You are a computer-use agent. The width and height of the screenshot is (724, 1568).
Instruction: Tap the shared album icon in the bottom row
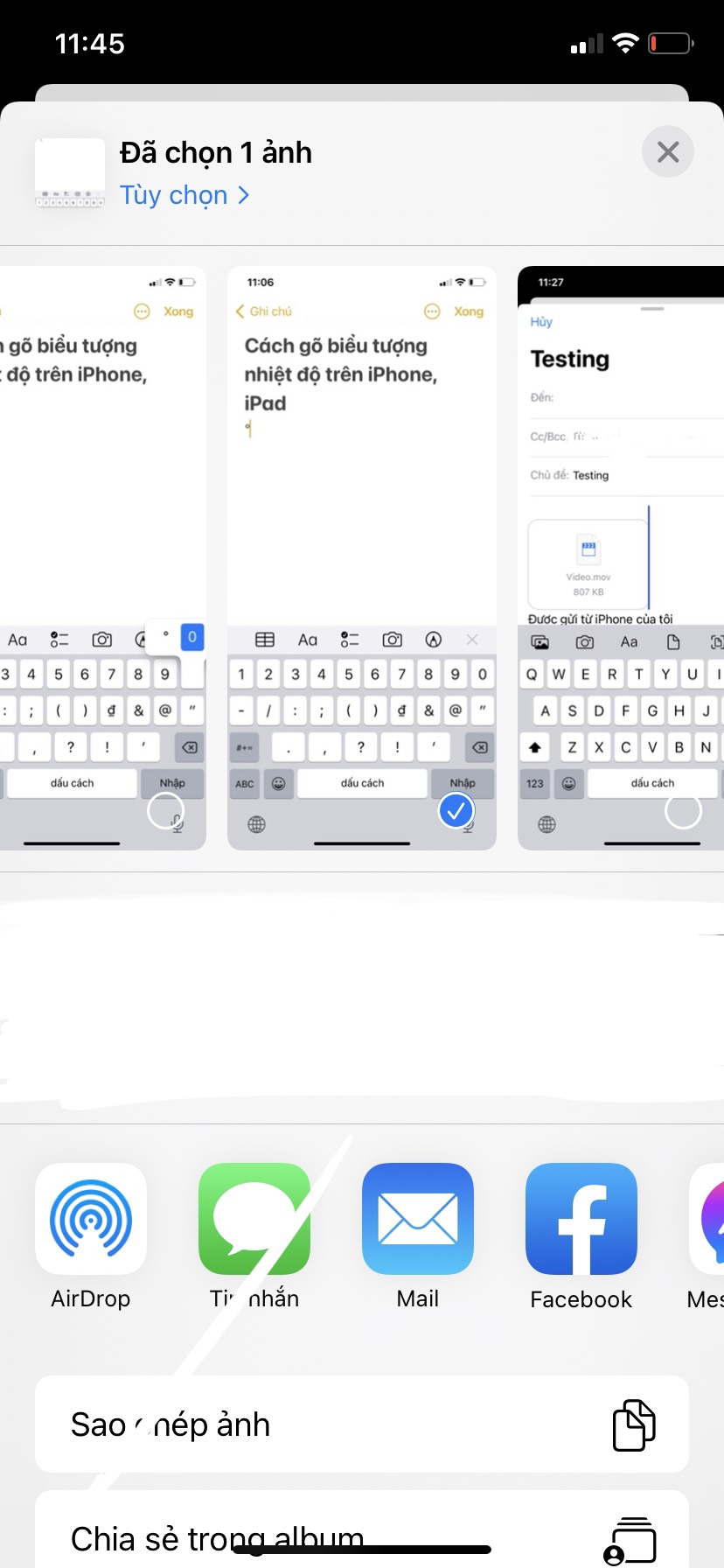(630, 1540)
